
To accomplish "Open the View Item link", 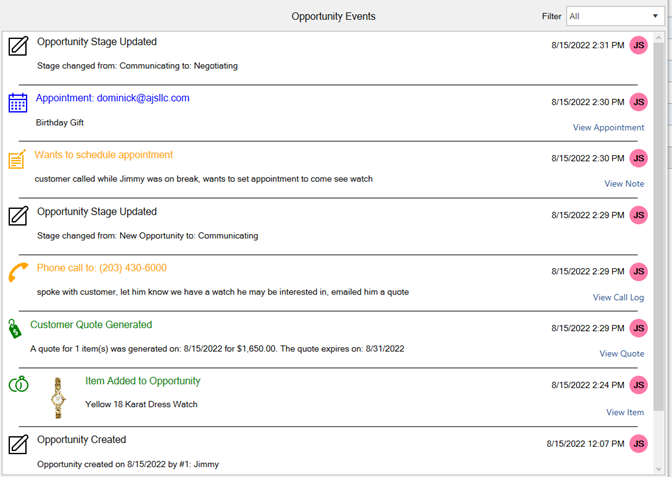I will (x=625, y=412).
